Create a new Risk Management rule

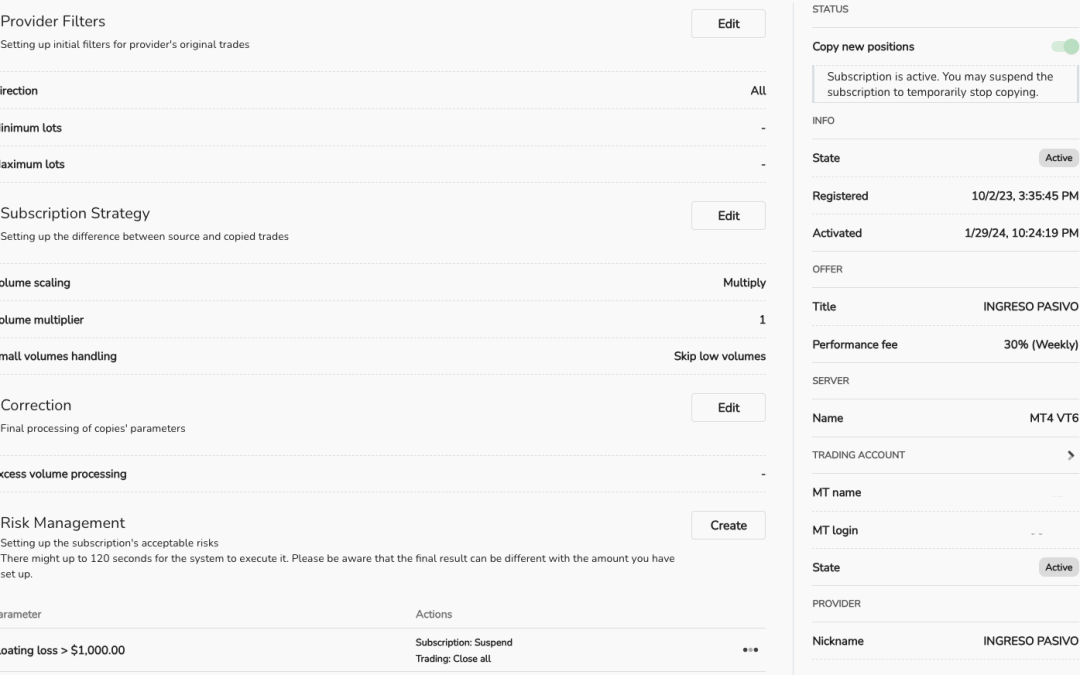click(x=728, y=525)
